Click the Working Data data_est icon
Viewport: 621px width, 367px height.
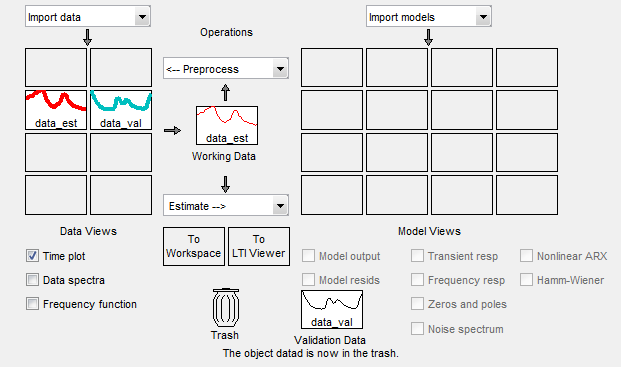click(x=227, y=125)
